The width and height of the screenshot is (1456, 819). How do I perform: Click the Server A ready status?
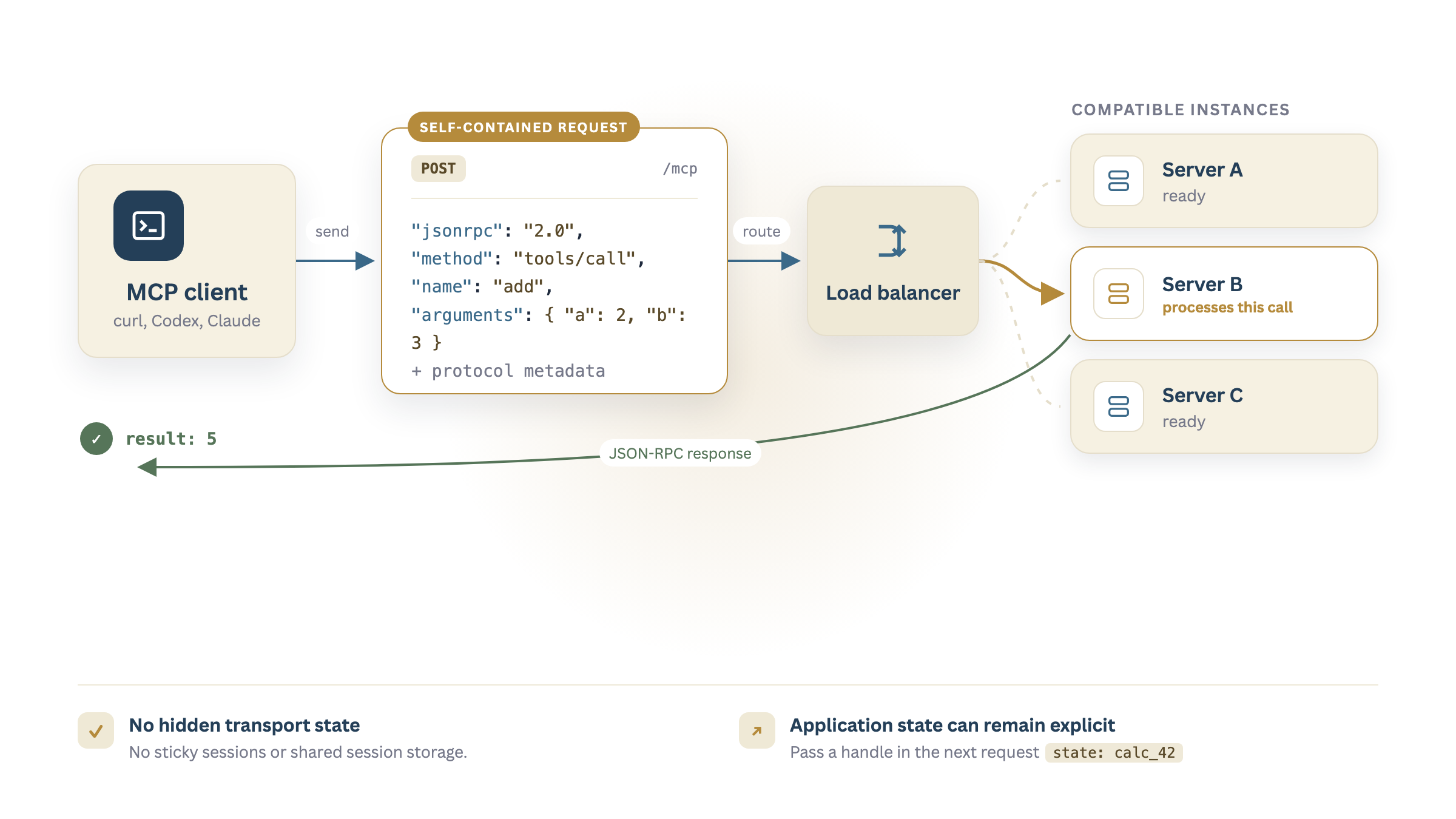(x=1184, y=196)
